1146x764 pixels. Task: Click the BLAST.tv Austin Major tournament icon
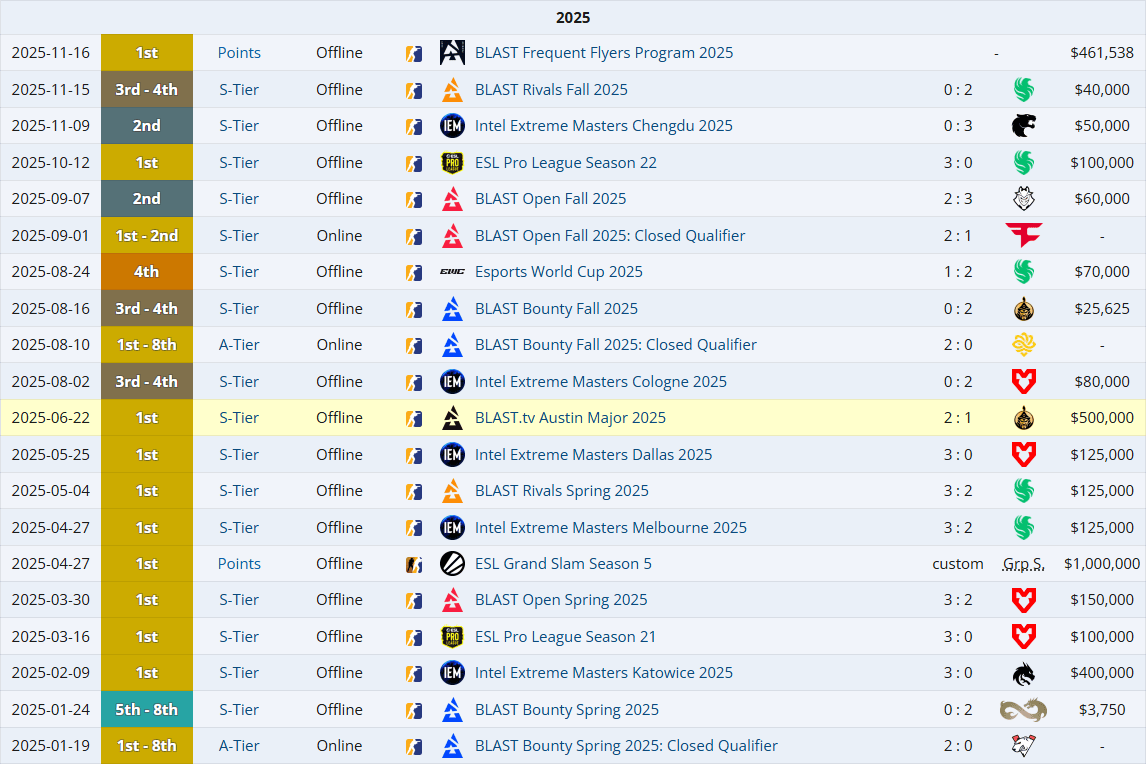tap(452, 417)
